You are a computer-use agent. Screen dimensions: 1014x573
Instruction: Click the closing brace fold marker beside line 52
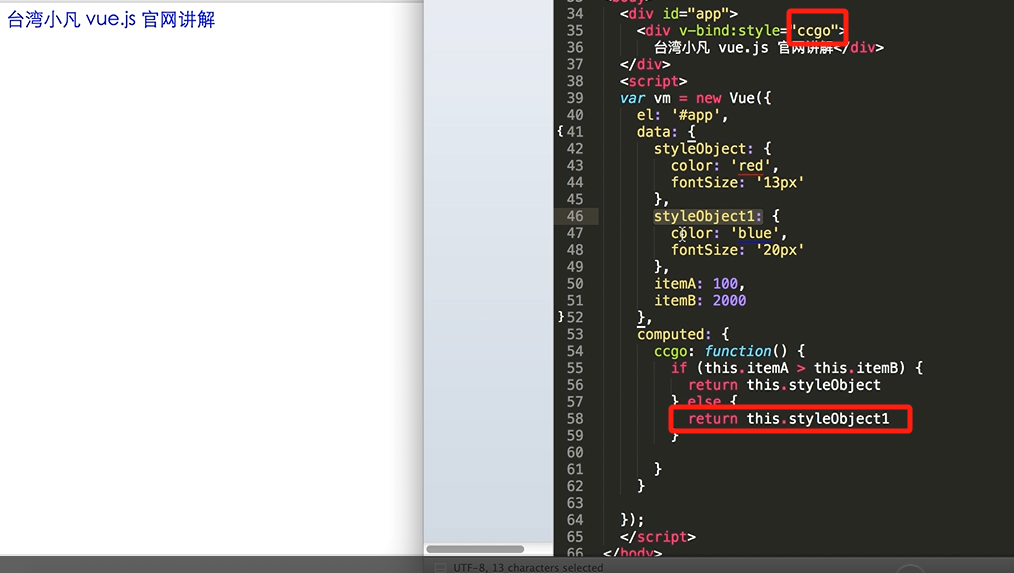pos(561,317)
